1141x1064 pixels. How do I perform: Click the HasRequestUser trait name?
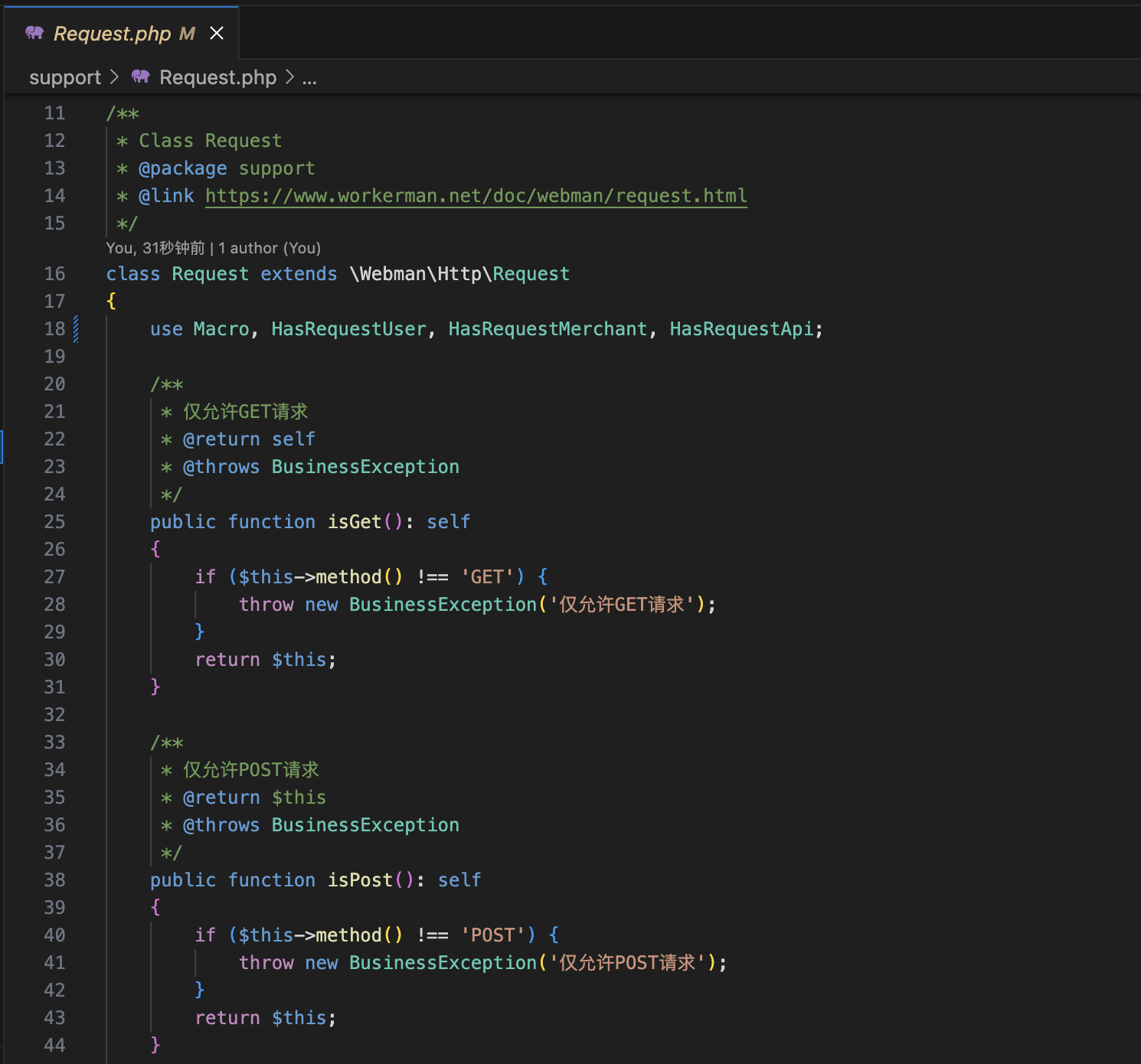coord(348,329)
